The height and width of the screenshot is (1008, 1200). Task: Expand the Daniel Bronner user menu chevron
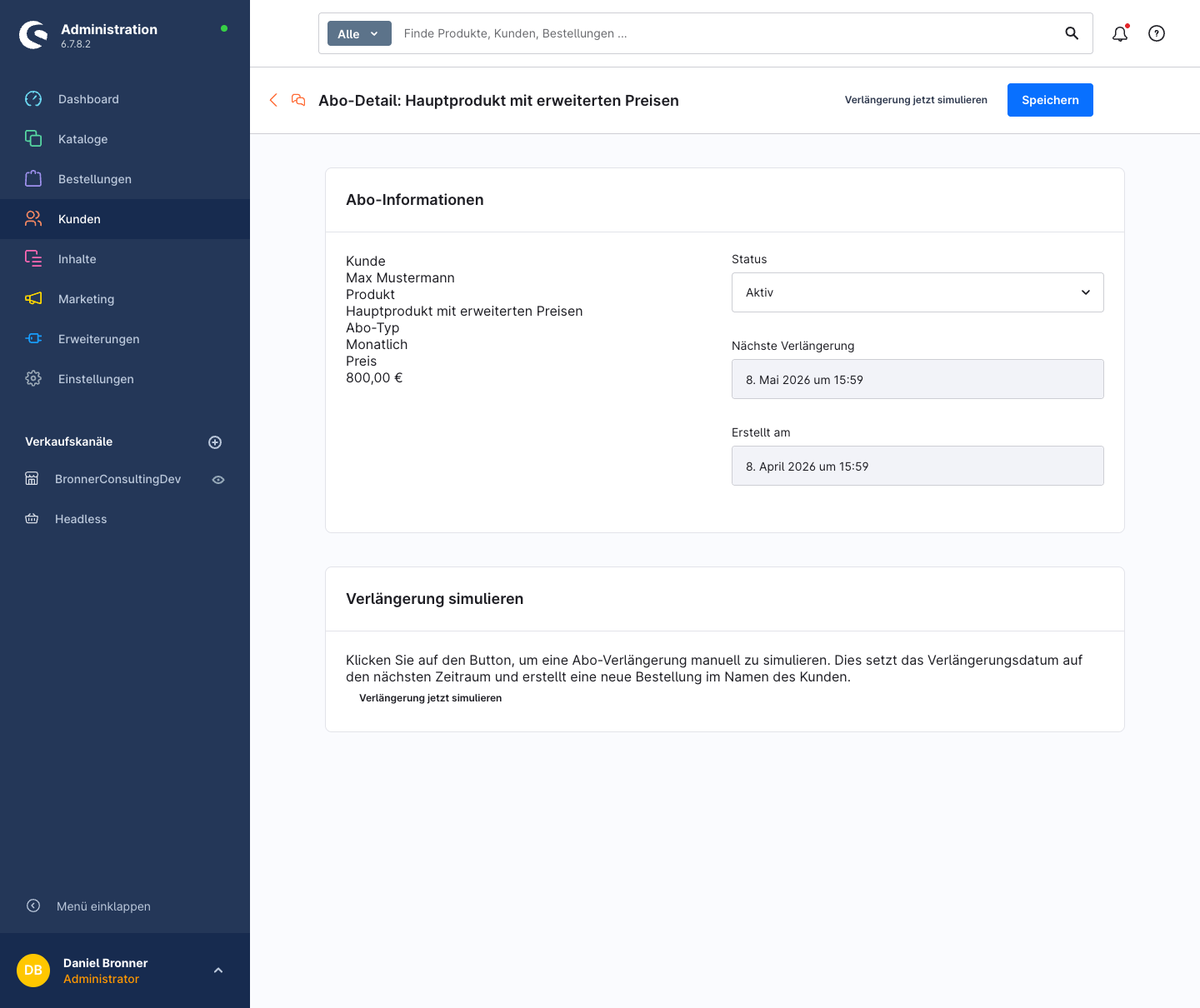(218, 971)
